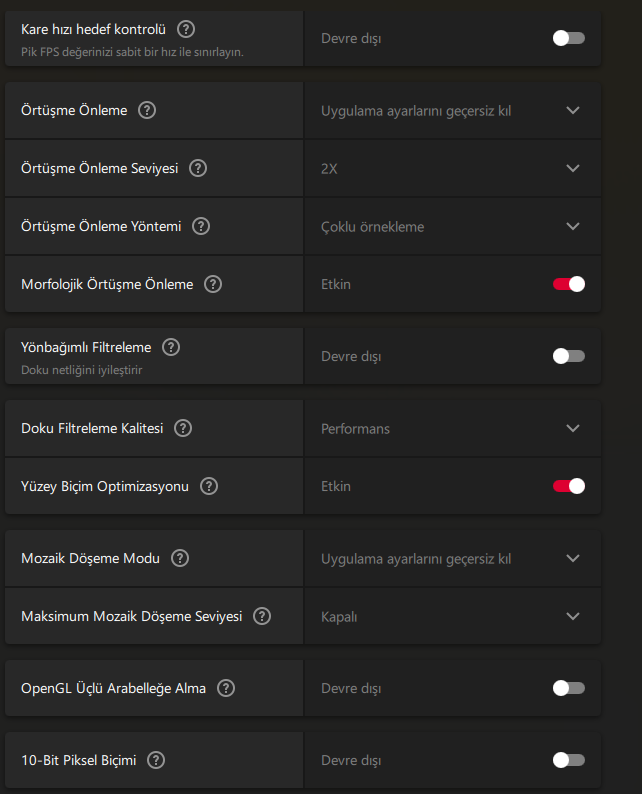The height and width of the screenshot is (794, 642).
Task: Toggle off Yüzey Biçim Optimizasyonu
Action: pos(568,486)
